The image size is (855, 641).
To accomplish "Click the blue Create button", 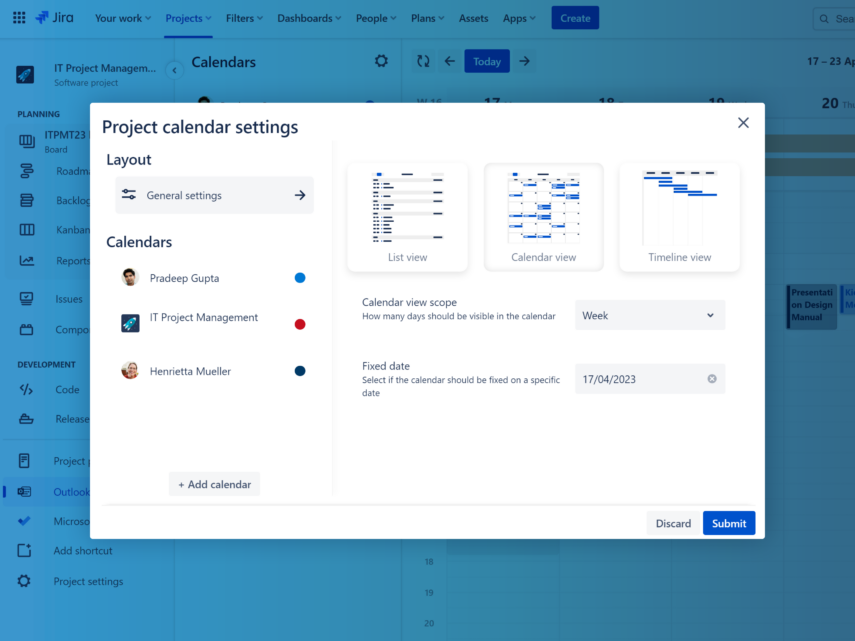I will pyautogui.click(x=575, y=18).
